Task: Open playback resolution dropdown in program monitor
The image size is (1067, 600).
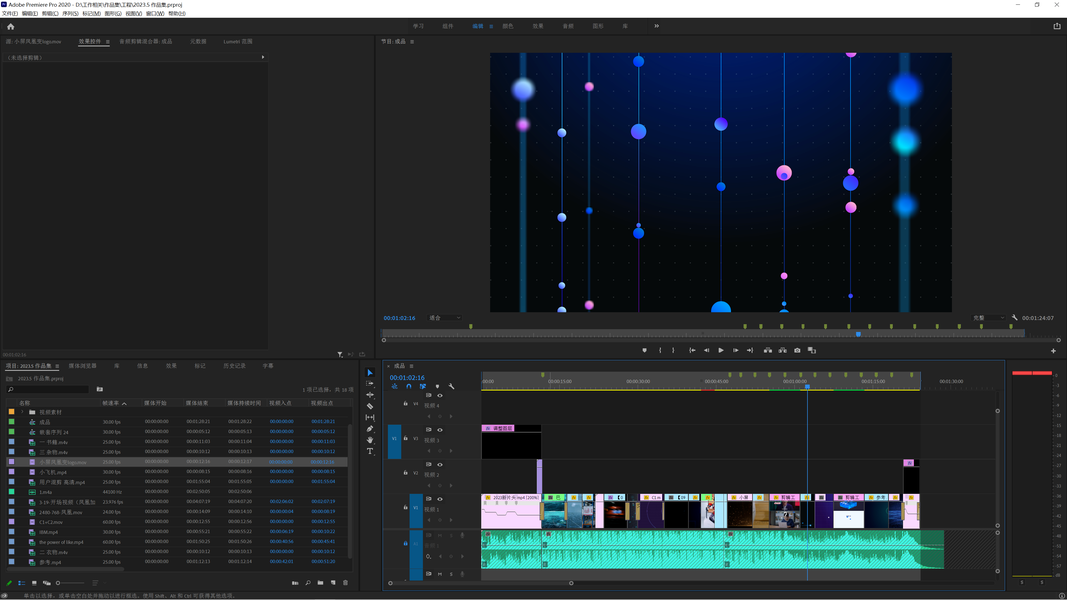Action: 989,318
